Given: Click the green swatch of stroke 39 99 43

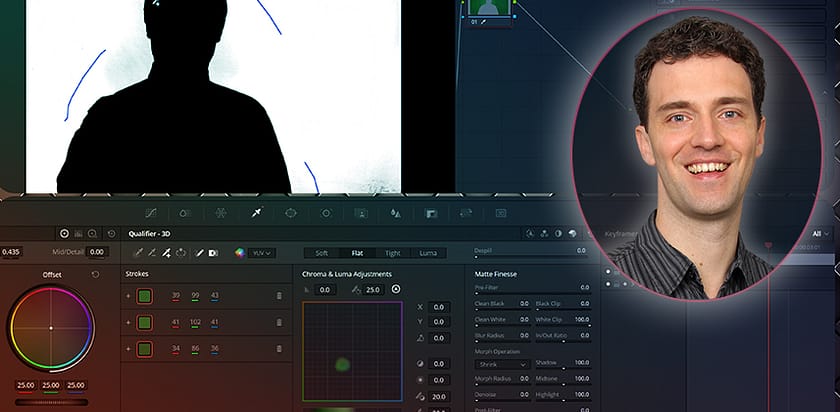Looking at the screenshot, I should [x=144, y=296].
